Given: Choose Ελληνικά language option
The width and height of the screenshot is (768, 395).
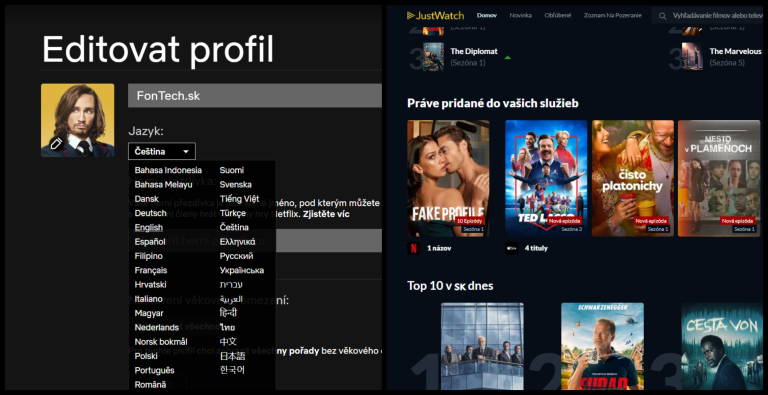Looking at the screenshot, I should [x=238, y=242].
